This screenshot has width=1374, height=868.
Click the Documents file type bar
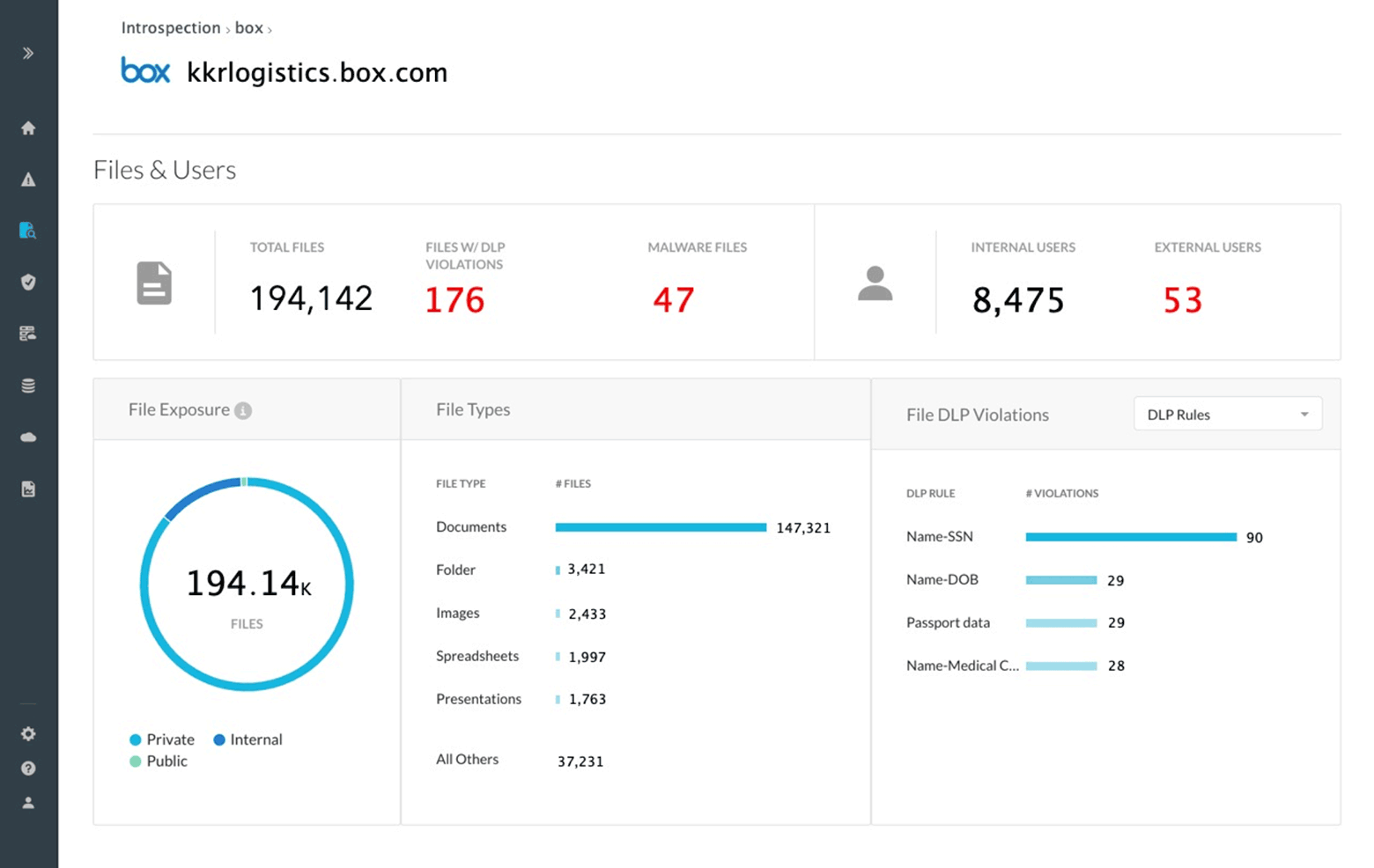coord(661,527)
